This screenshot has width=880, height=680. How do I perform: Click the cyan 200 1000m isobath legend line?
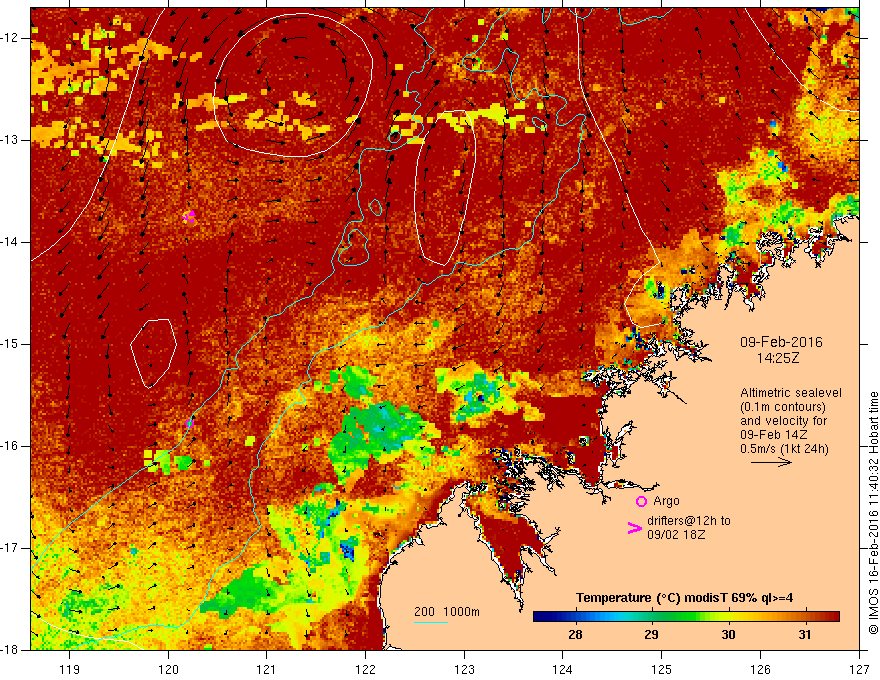[430, 622]
